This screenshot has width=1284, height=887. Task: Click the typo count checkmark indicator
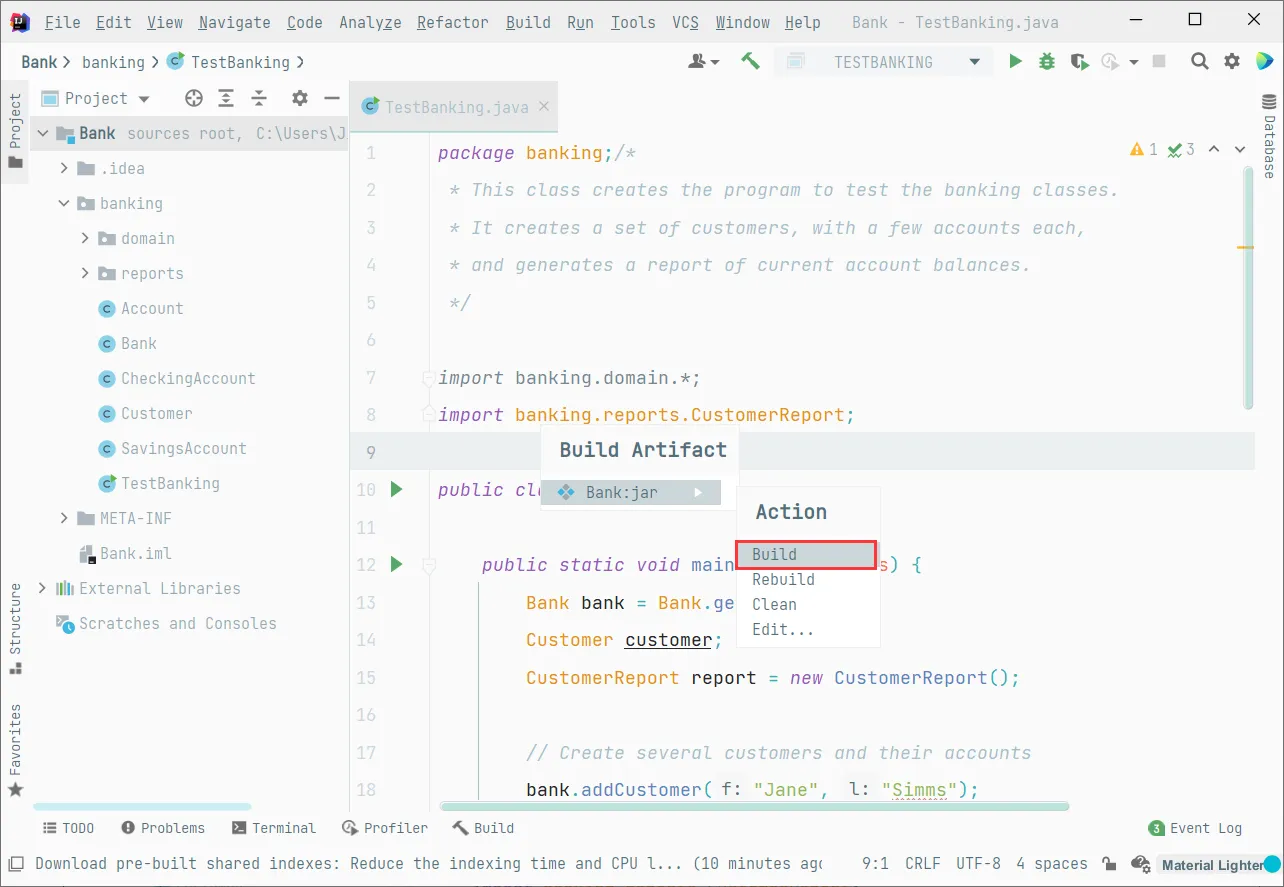point(1181,149)
